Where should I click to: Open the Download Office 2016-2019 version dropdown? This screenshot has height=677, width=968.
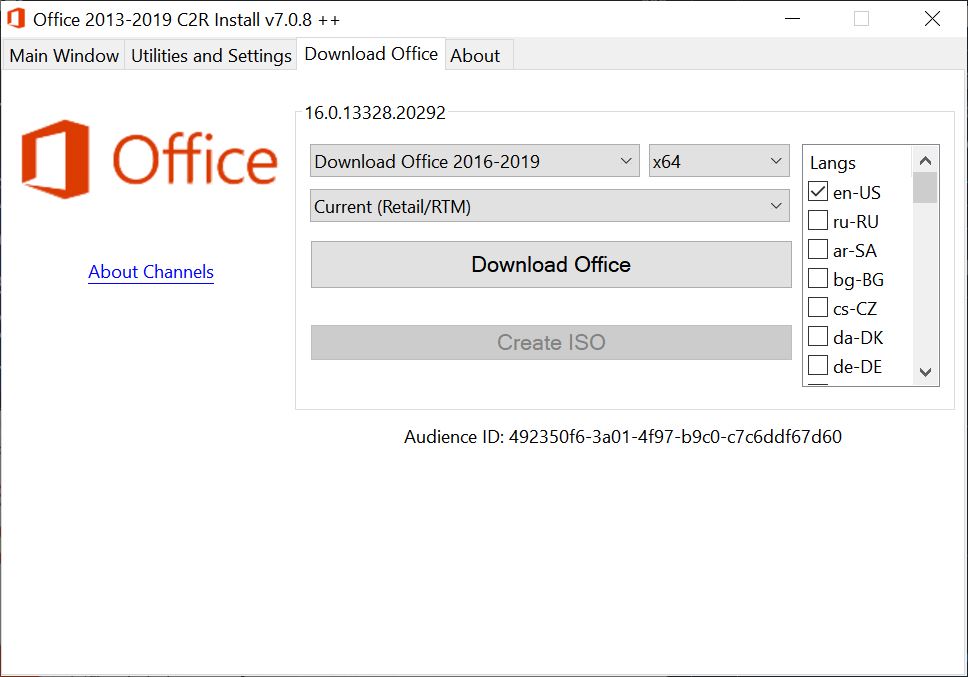click(x=474, y=161)
